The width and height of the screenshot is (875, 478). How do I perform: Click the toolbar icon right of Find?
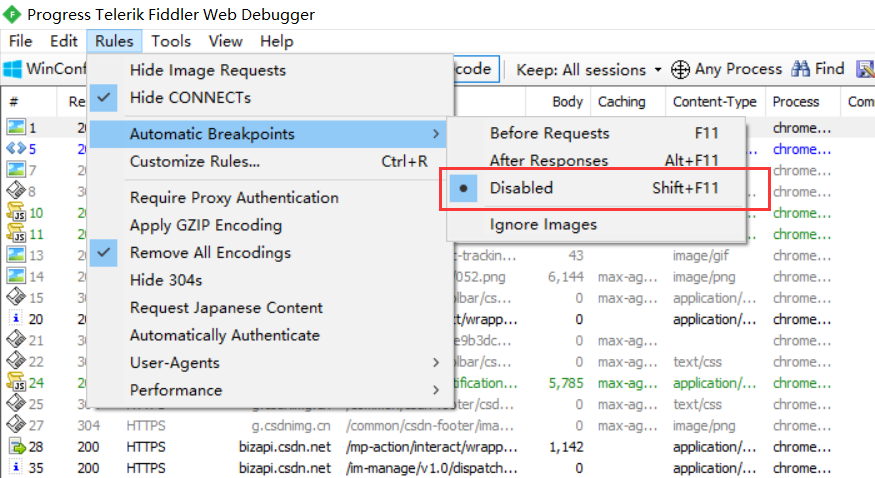866,69
